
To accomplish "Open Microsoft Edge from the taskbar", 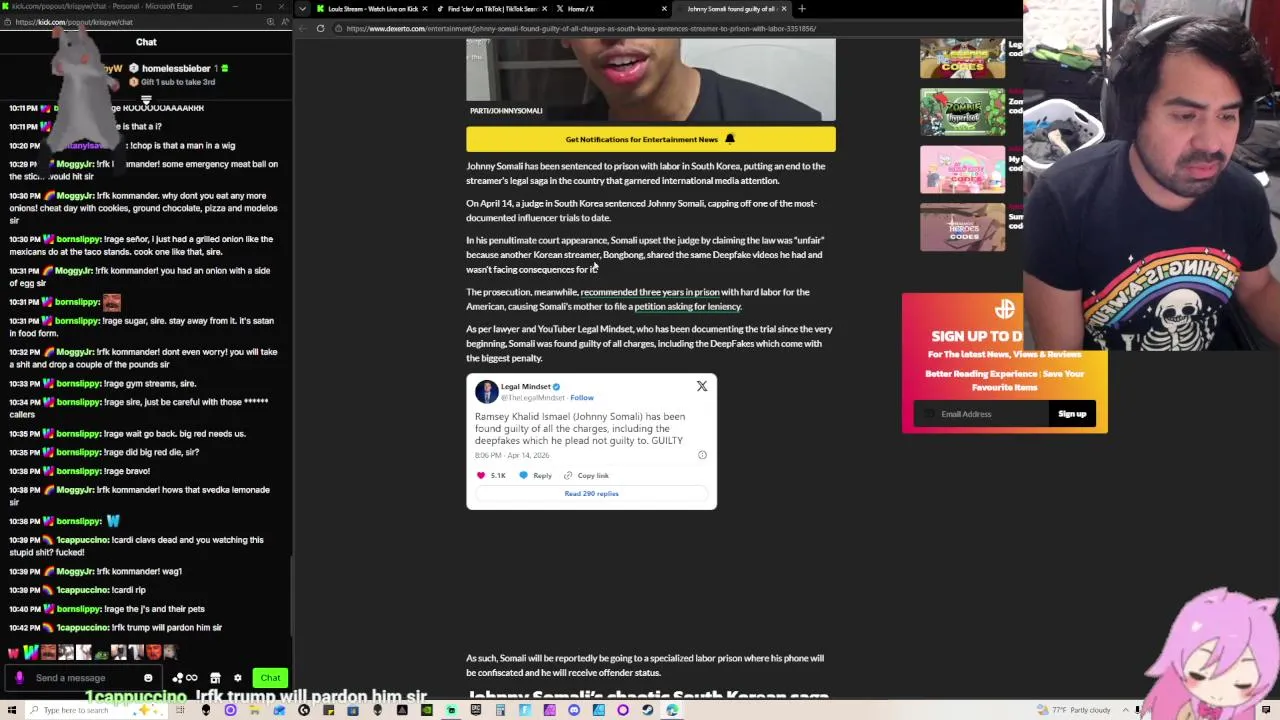I will [672, 710].
